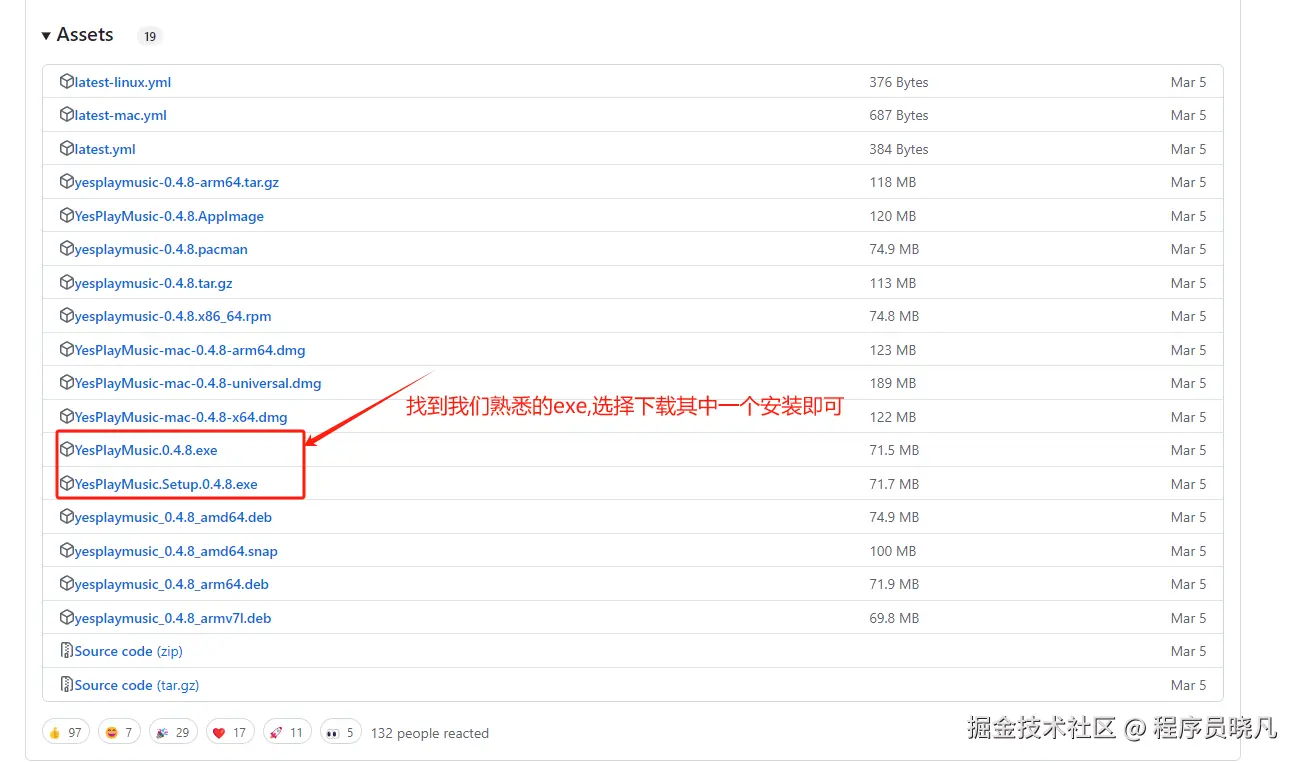
Task: Collapse the Assets section triangle
Action: click(46, 36)
